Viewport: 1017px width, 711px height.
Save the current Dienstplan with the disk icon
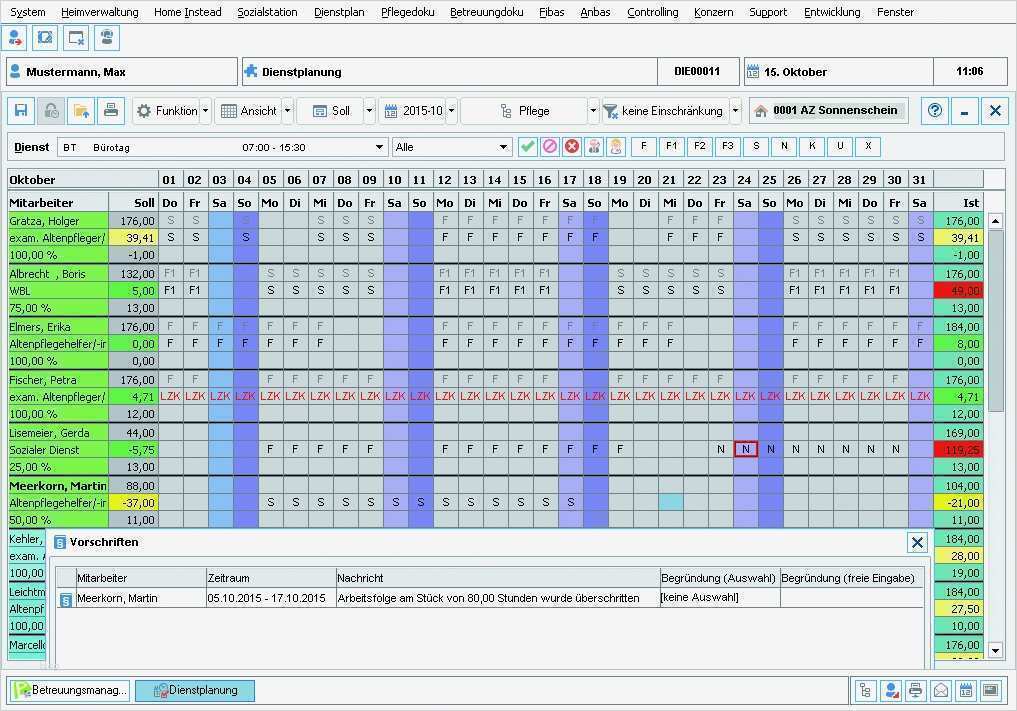click(20, 110)
